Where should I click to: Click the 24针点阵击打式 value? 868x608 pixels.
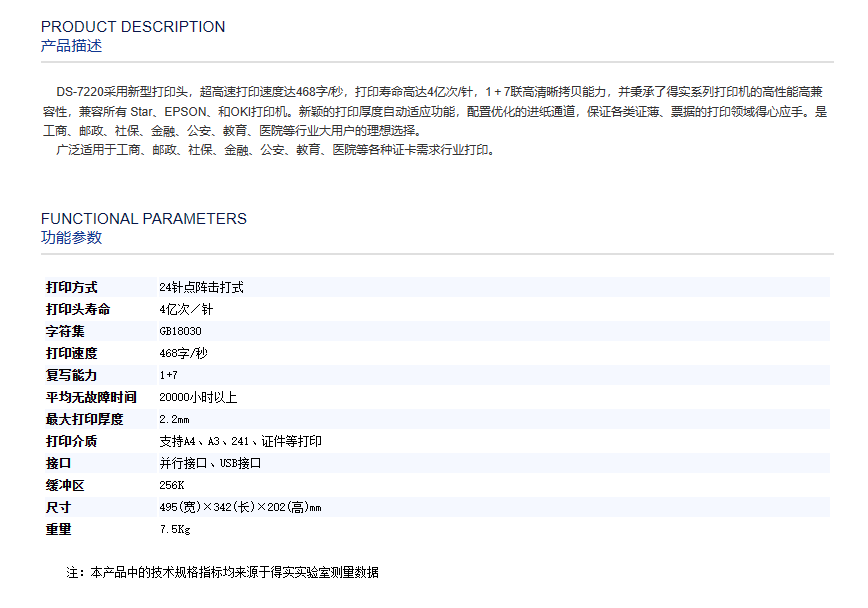pos(201,287)
